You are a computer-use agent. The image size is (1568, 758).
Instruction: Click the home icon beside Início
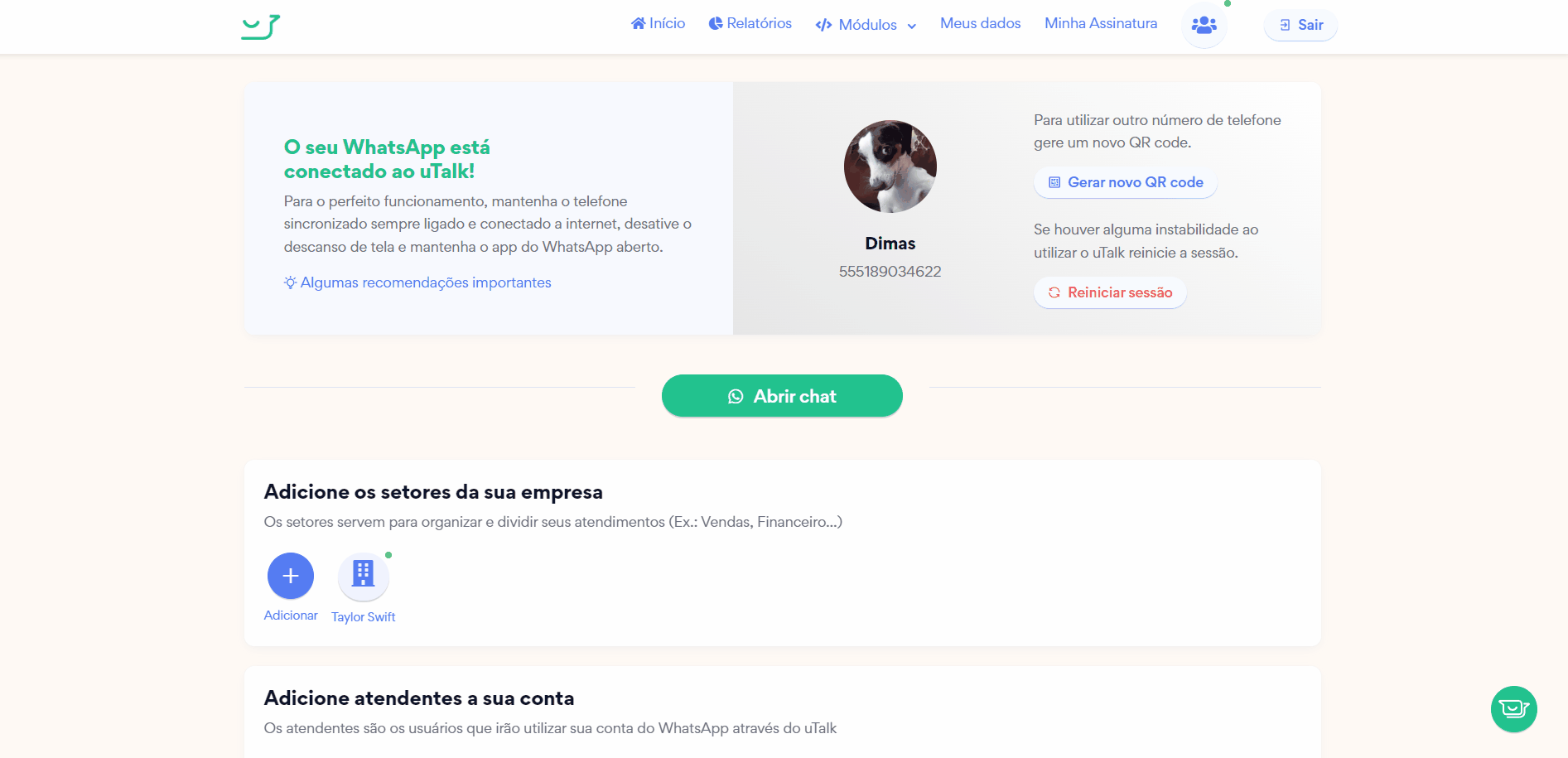click(638, 23)
